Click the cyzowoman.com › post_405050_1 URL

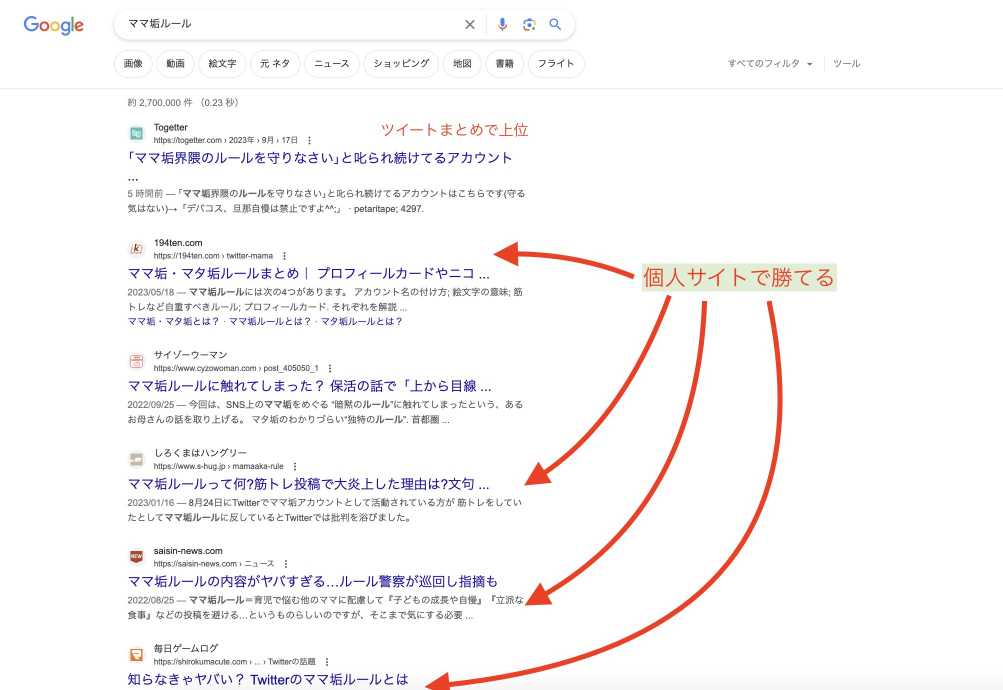click(x=236, y=368)
